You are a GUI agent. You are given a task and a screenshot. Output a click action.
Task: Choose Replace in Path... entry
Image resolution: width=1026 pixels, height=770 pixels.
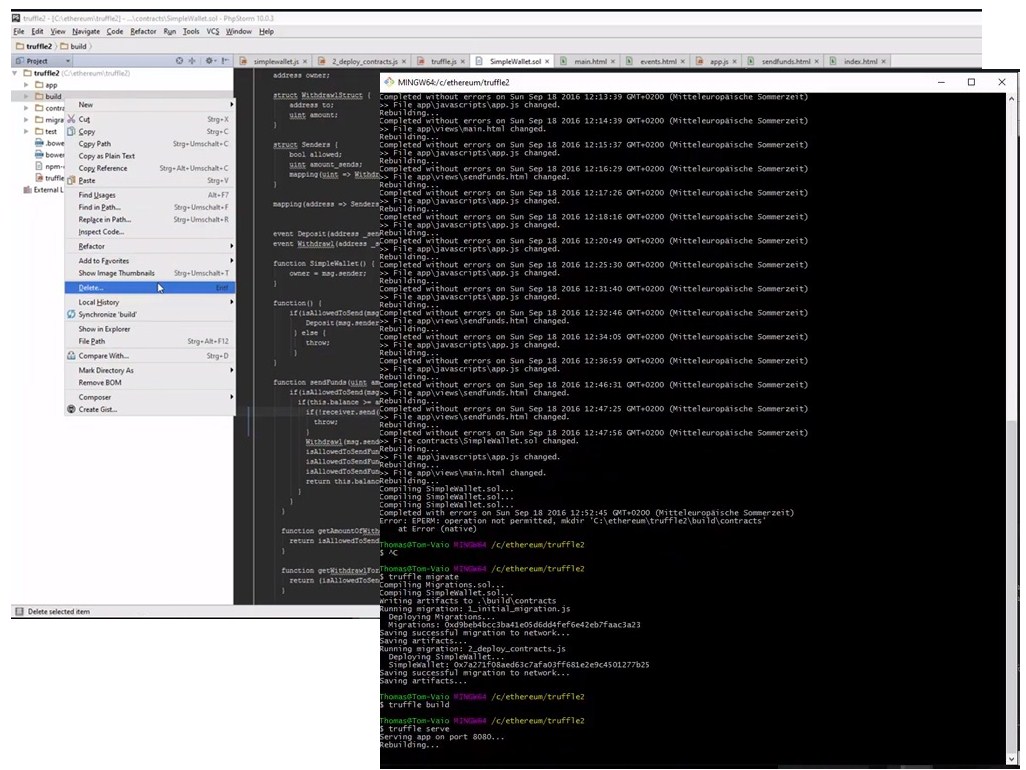(x=149, y=220)
